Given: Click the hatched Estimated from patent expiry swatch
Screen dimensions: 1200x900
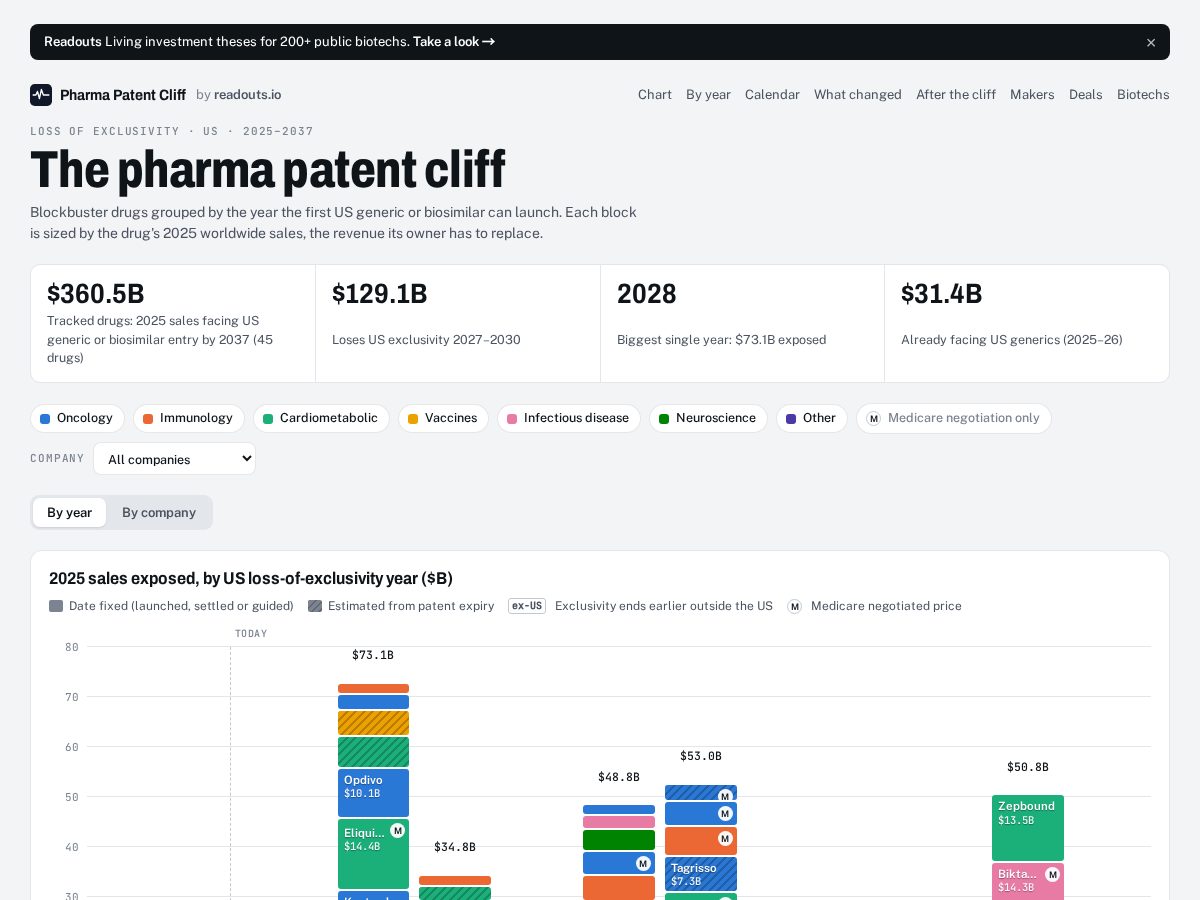Looking at the screenshot, I should pos(315,606).
